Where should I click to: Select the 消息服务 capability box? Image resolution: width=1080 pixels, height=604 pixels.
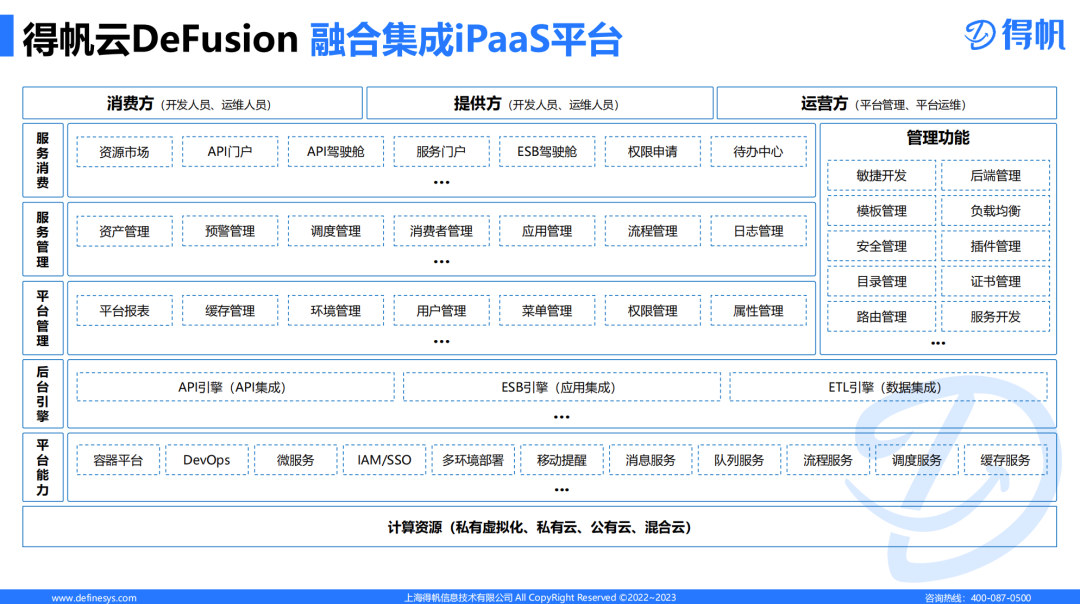648,459
